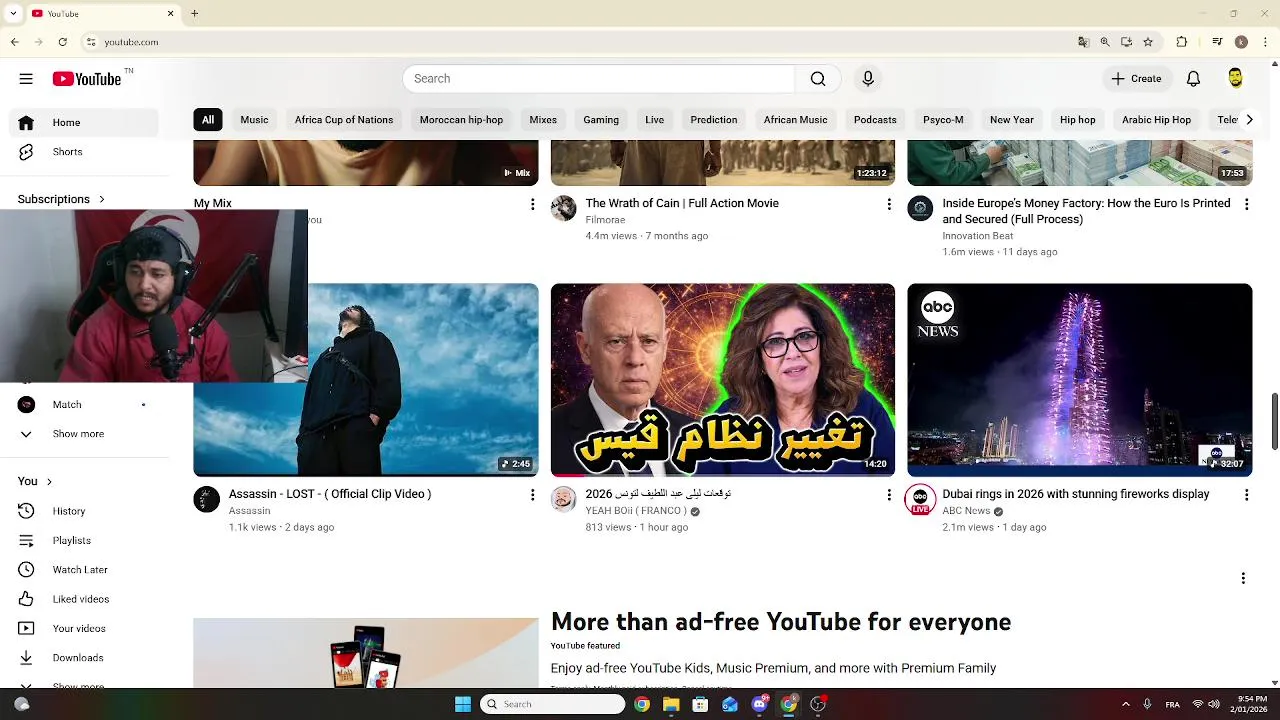Open the Dubai fireworks video thumbnail

click(x=1079, y=380)
